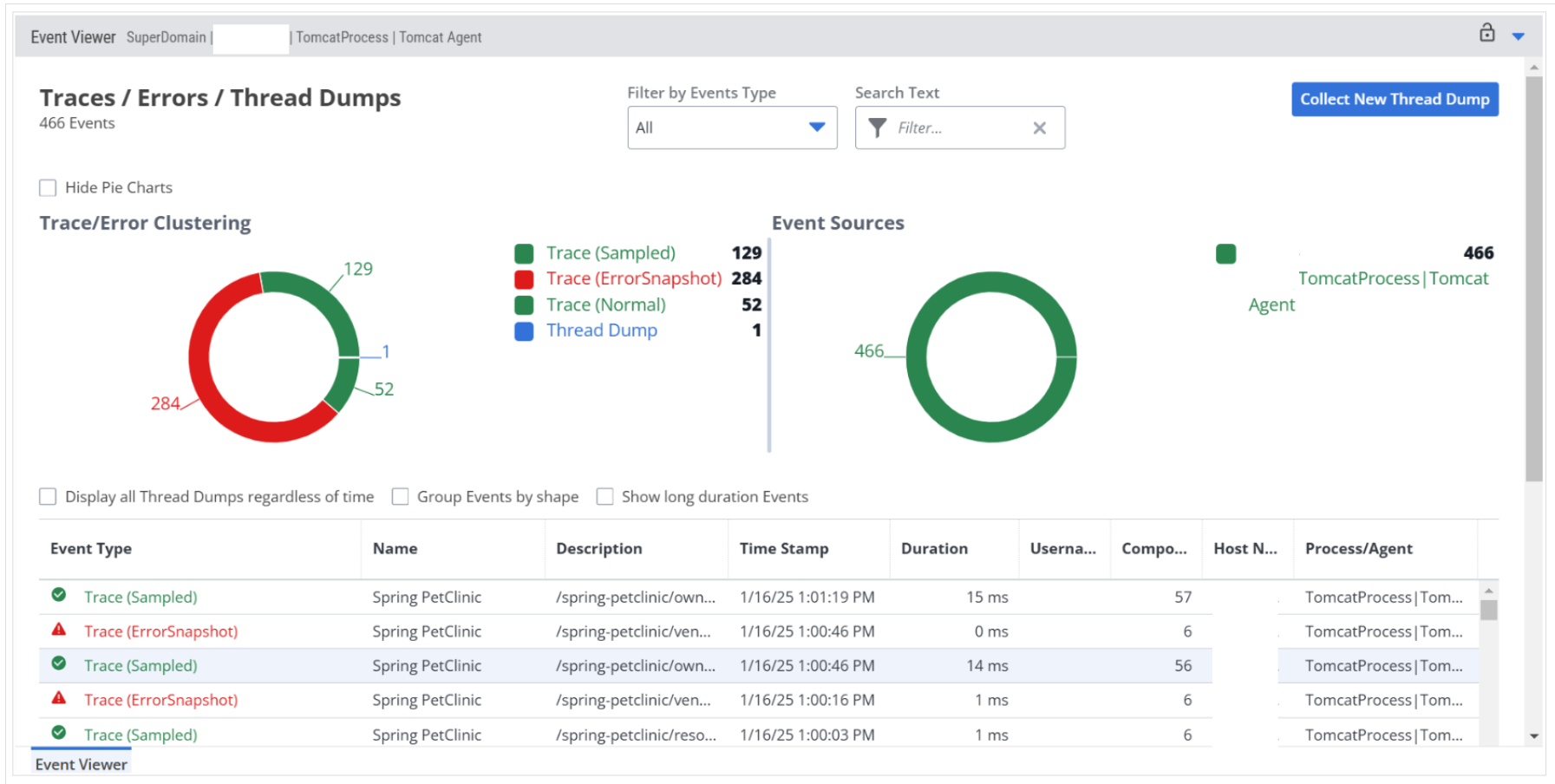Click the blue Thread Dump legend square
Image resolution: width=1555 pixels, height=784 pixels.
pos(524,331)
